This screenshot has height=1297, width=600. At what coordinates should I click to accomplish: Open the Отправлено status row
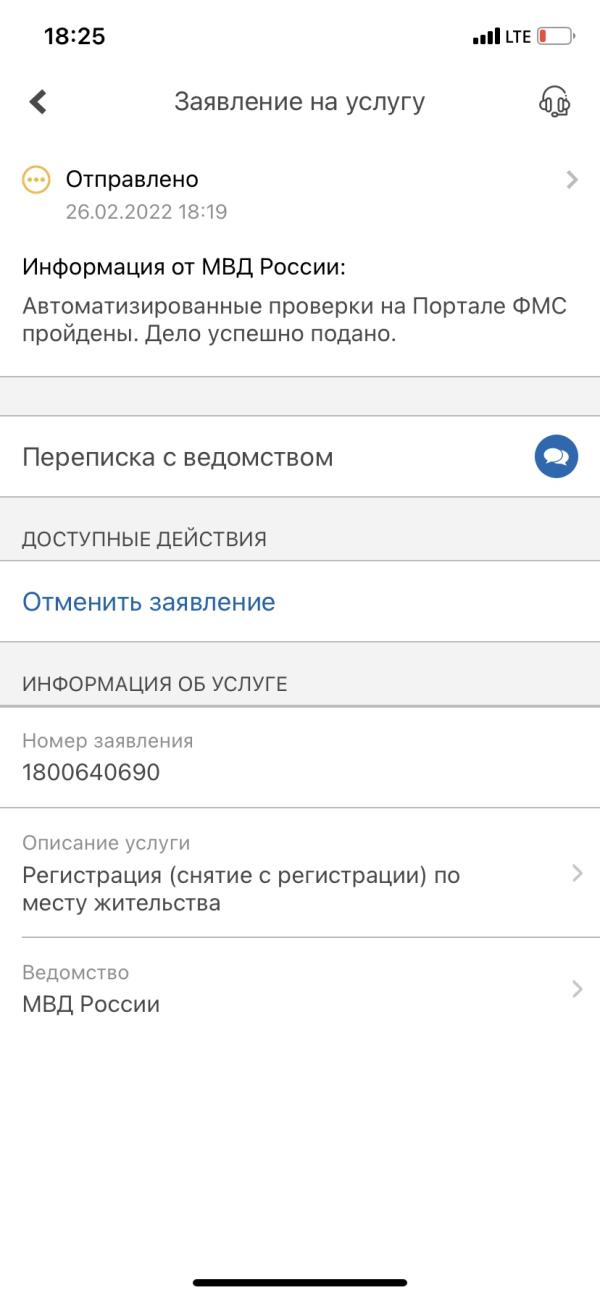300,194
